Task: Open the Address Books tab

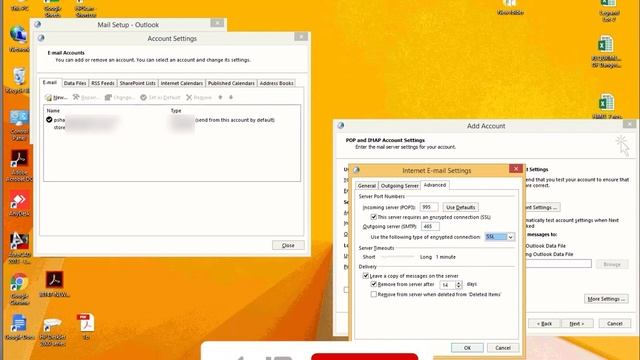Action: coord(276,83)
